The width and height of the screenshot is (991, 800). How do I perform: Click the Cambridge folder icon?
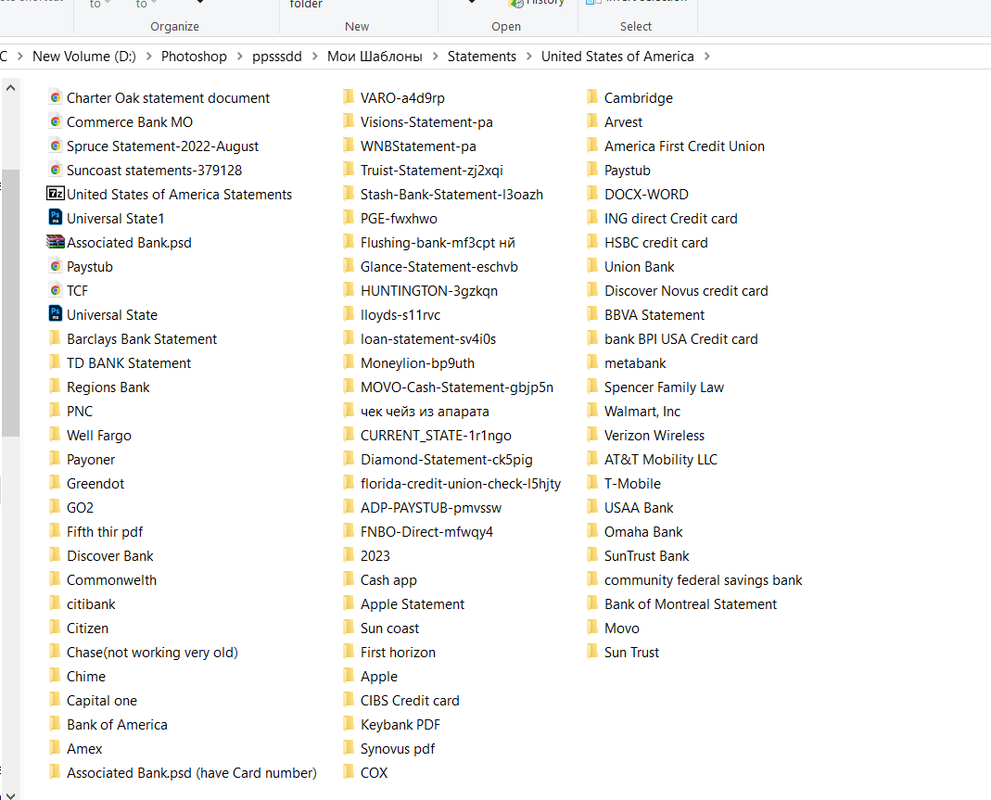[592, 97]
